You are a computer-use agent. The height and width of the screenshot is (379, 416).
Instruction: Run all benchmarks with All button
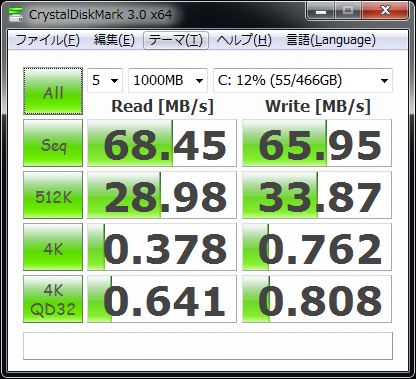pos(53,91)
